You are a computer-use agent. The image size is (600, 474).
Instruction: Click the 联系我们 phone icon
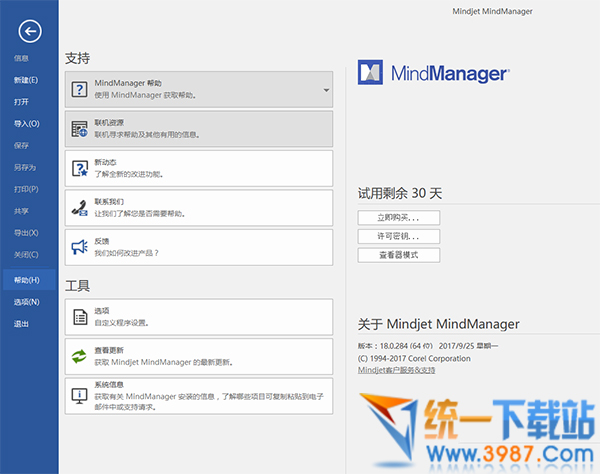click(80, 207)
